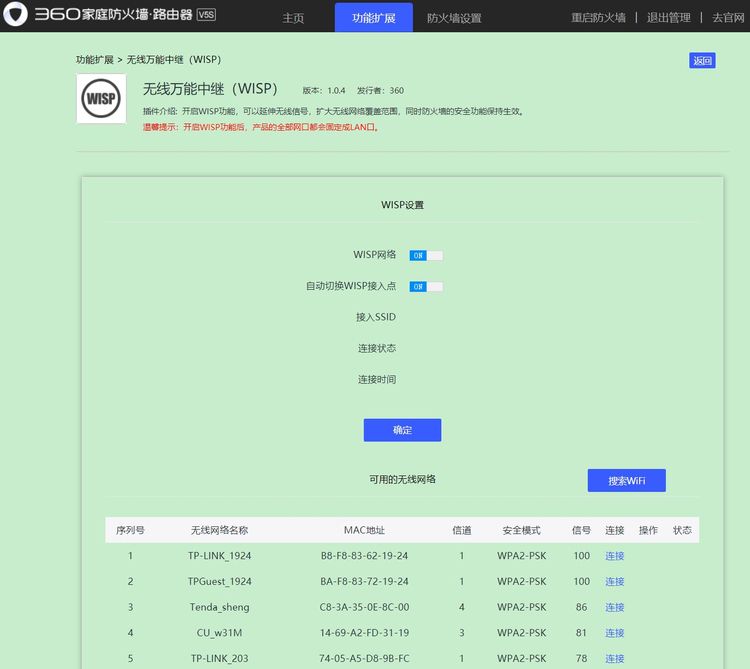Click the V5S model badge
The width and height of the screenshot is (750, 669).
[x=206, y=14]
